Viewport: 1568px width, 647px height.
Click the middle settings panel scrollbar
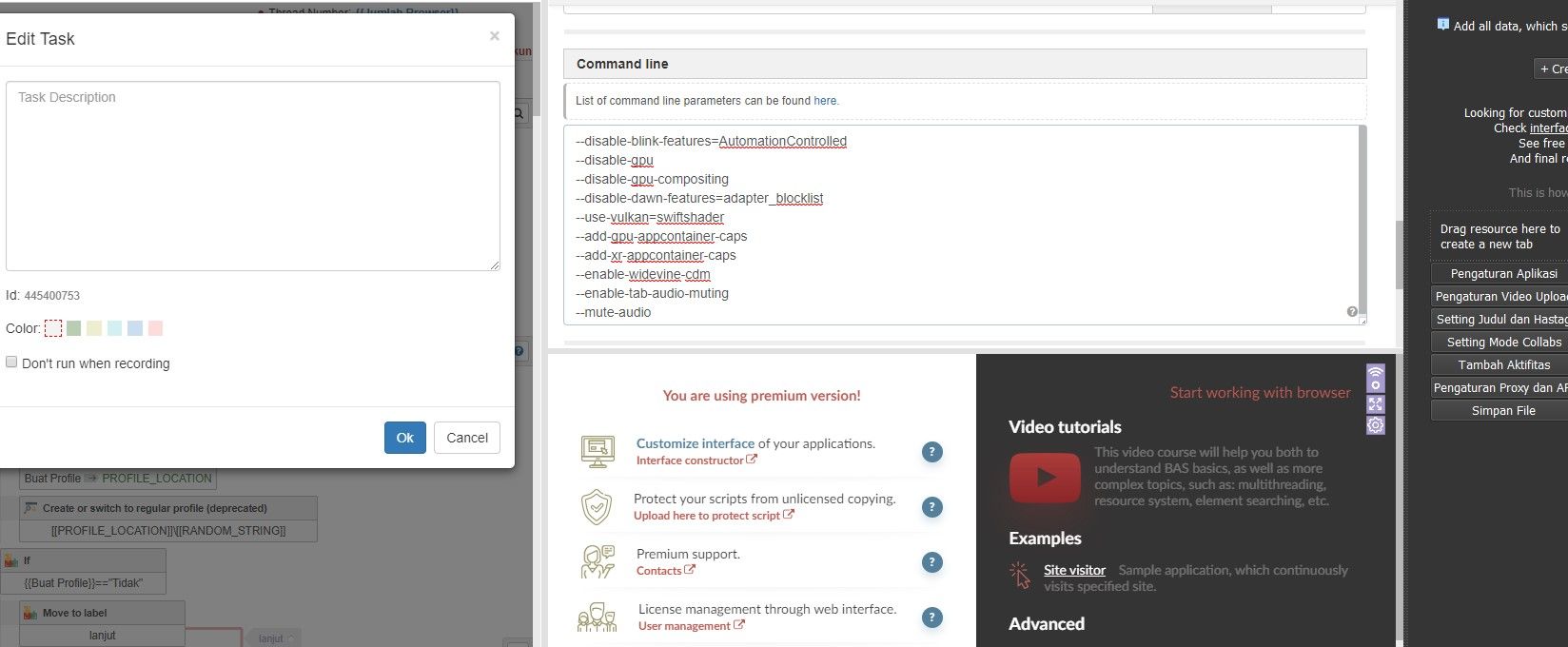1399,255
